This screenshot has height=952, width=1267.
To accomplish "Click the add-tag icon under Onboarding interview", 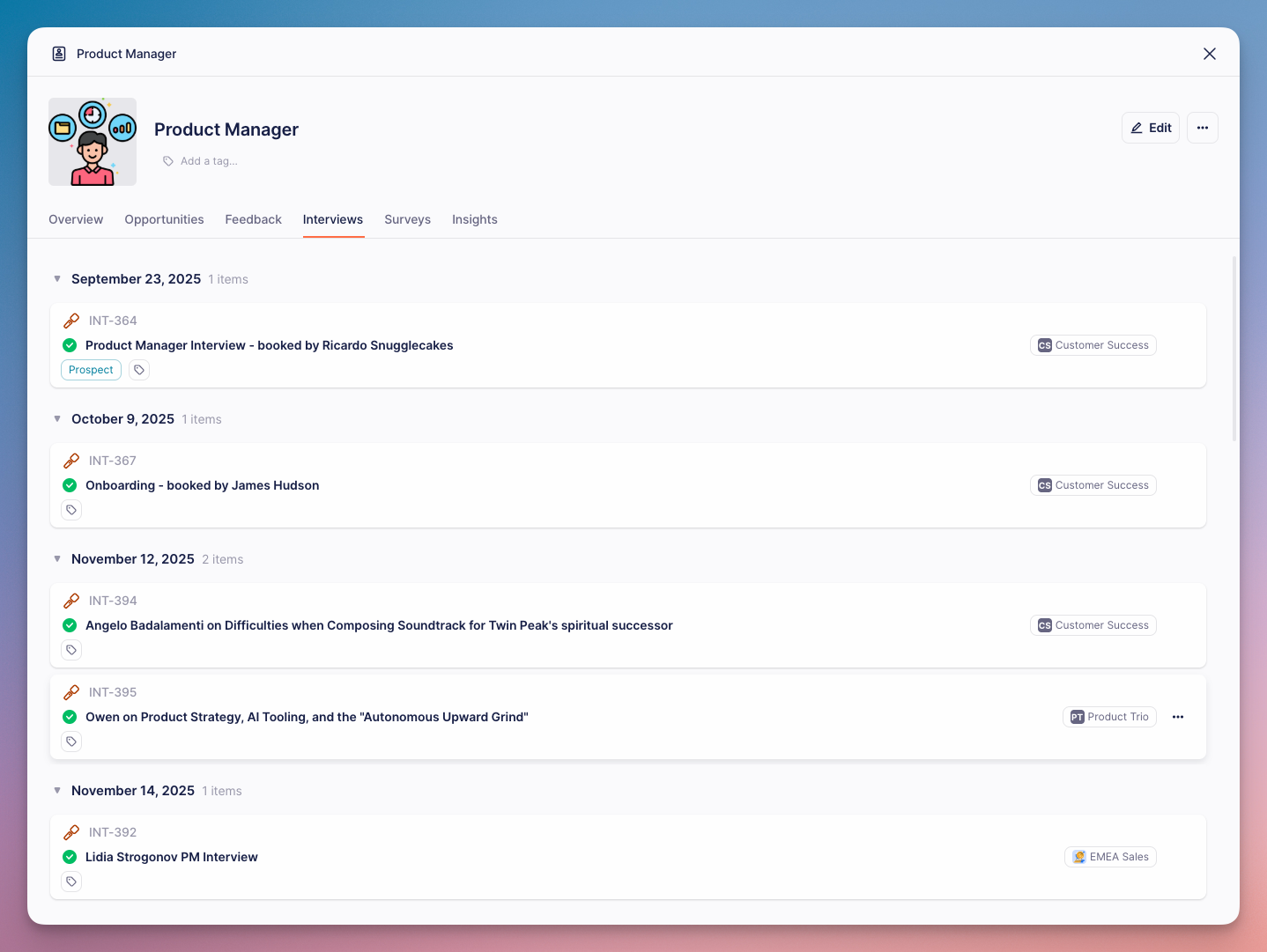I will [71, 510].
